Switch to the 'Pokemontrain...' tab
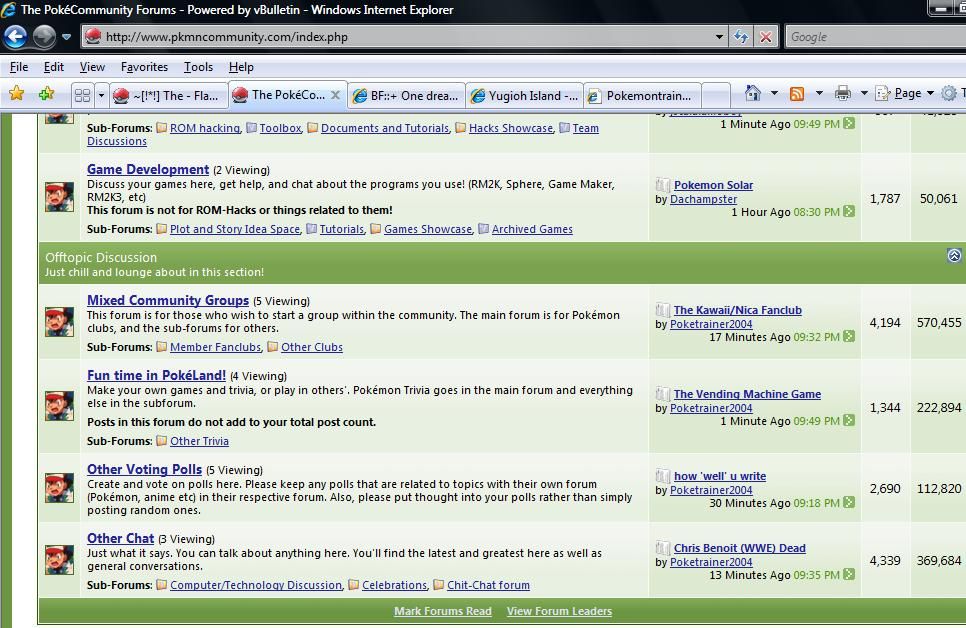Screen dimensions: 966x628 [x=641, y=96]
